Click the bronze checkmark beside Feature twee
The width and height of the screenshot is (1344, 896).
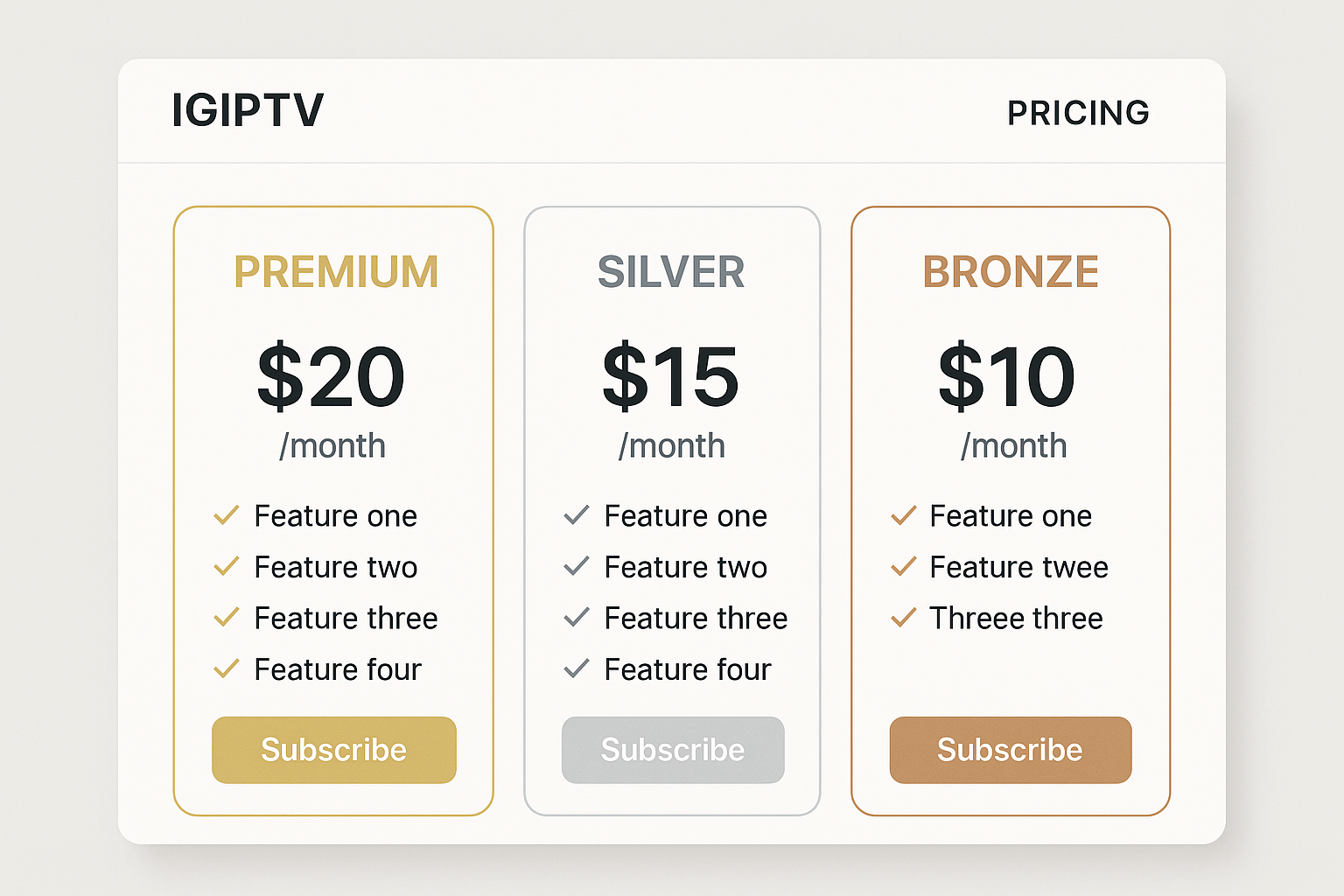tap(904, 566)
